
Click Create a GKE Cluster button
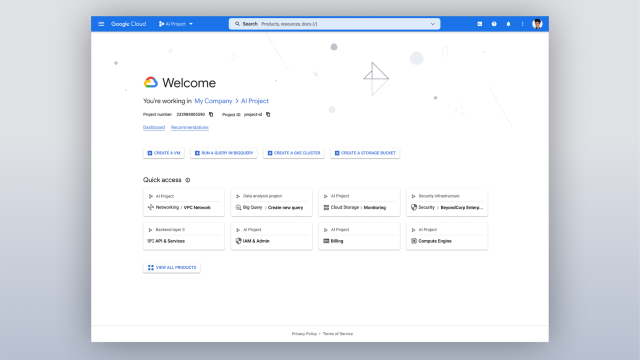[294, 153]
